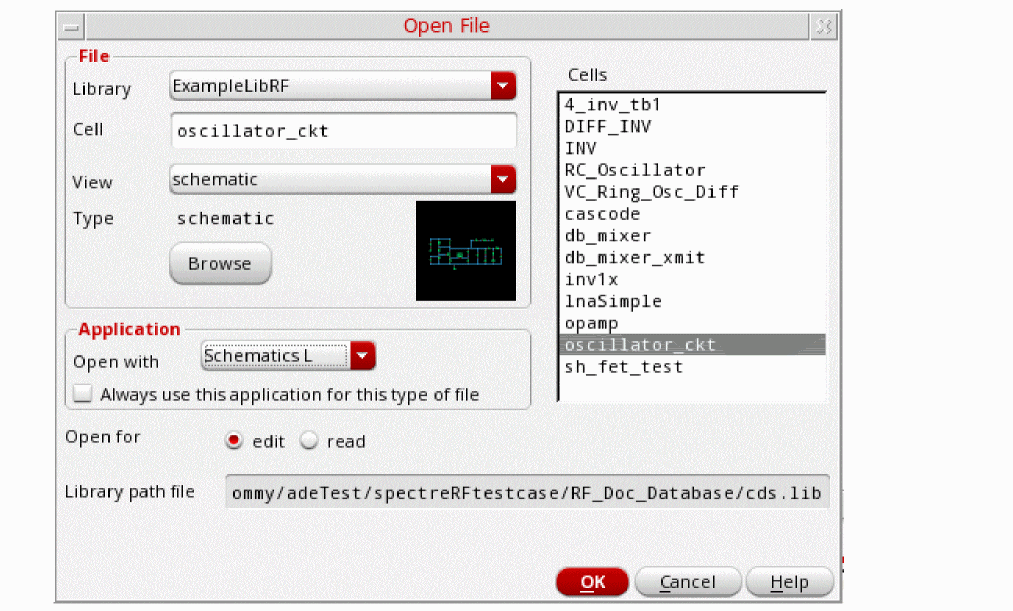
Task: Open the Schematics L application dropdown
Action: (363, 355)
